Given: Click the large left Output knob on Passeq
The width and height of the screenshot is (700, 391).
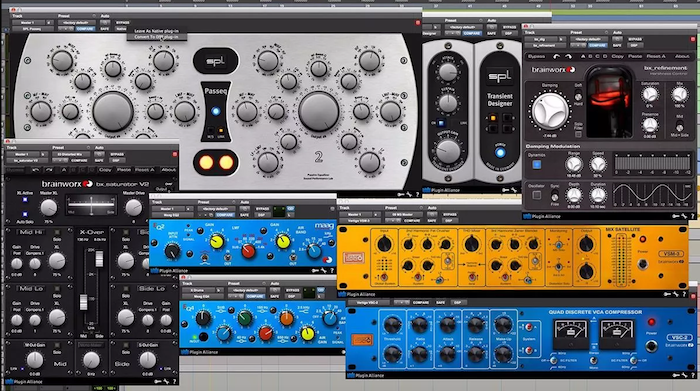Looking at the screenshot, I should pos(113,112).
